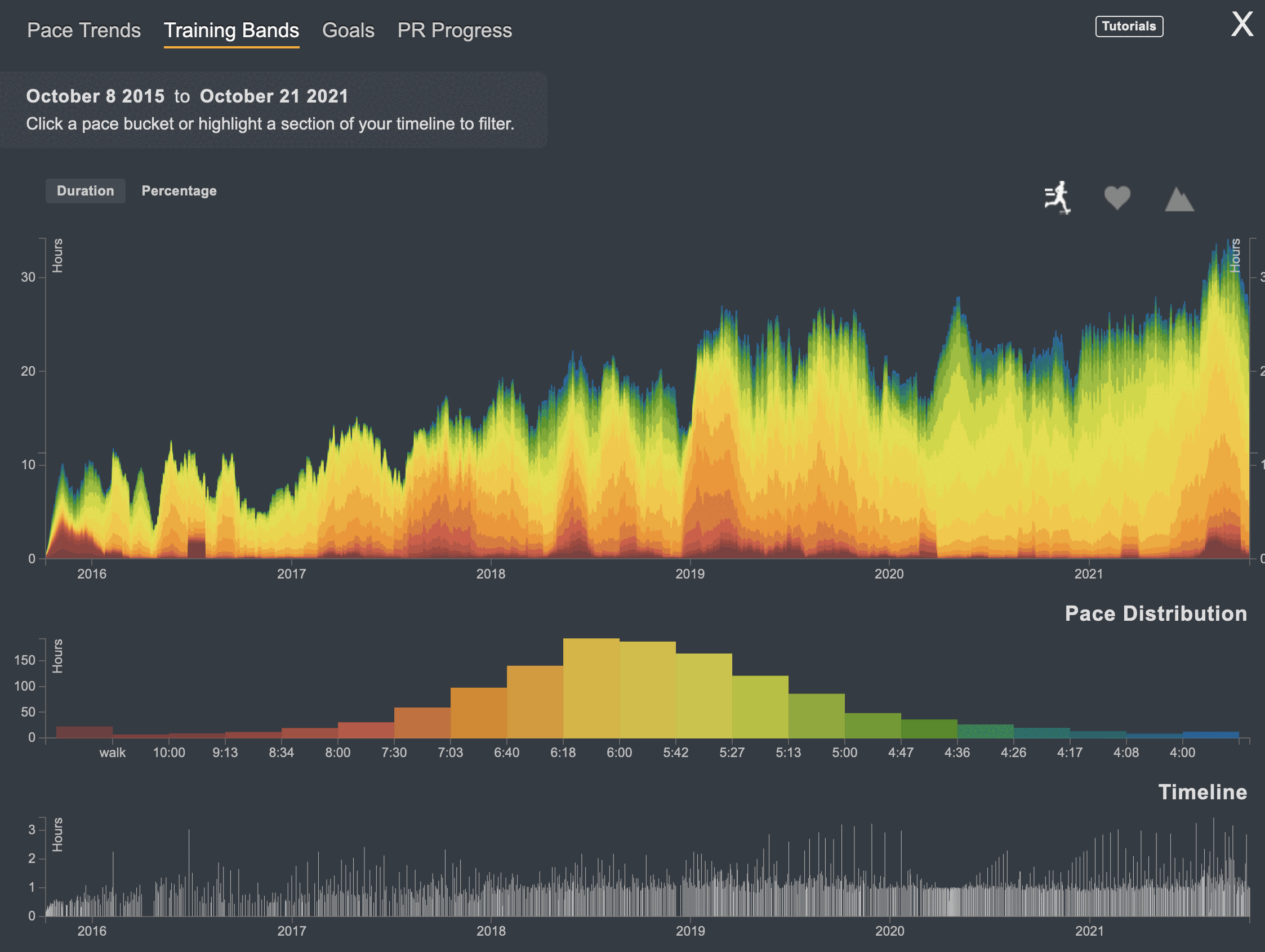Open the Pace Trends tab
The image size is (1265, 952).
pyautogui.click(x=83, y=30)
